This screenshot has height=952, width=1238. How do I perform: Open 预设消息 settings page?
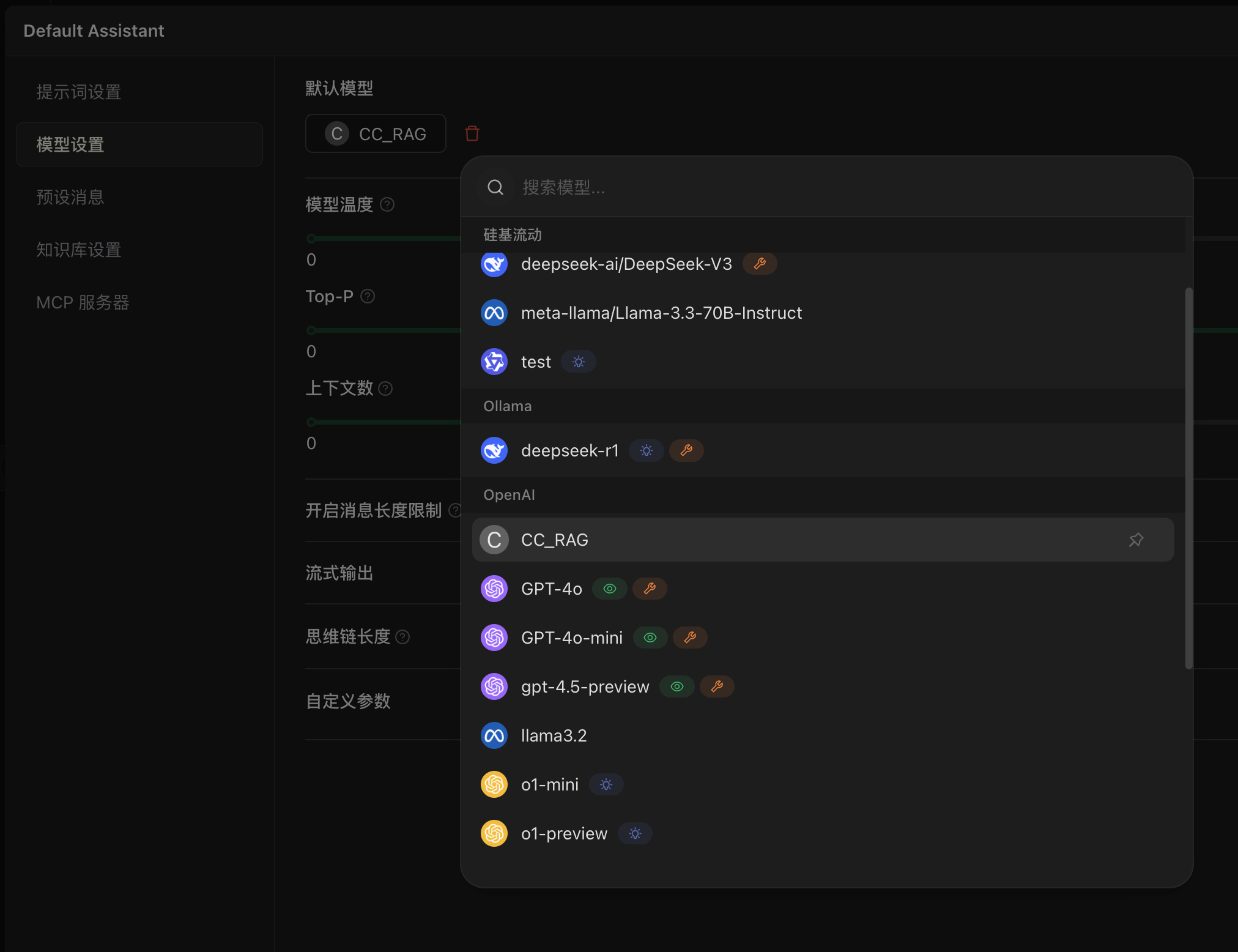70,198
